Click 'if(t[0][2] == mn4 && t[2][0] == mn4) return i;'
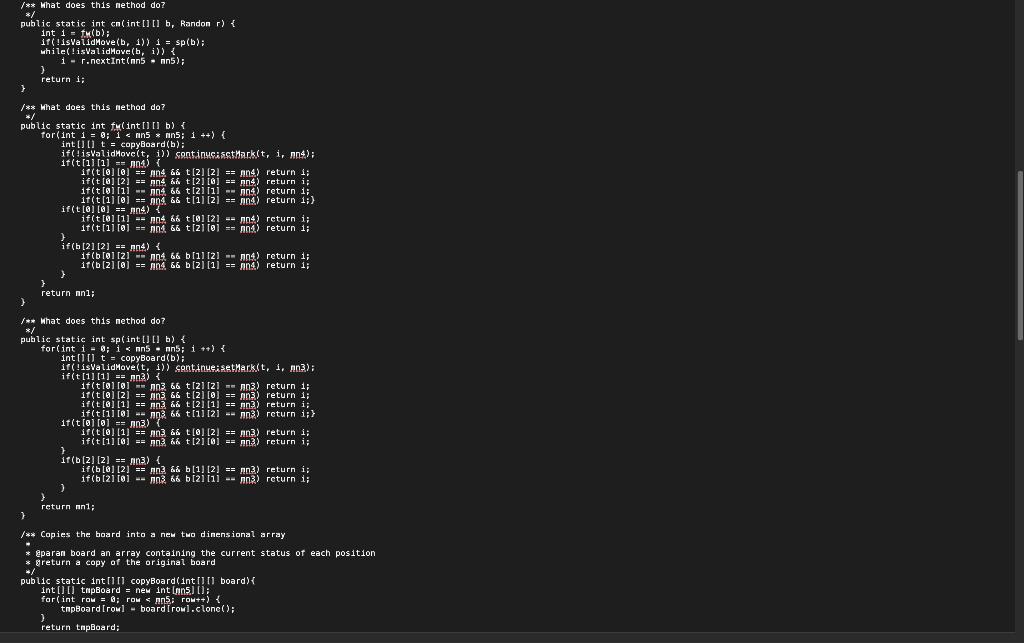This screenshot has width=1024, height=643. tap(195, 181)
